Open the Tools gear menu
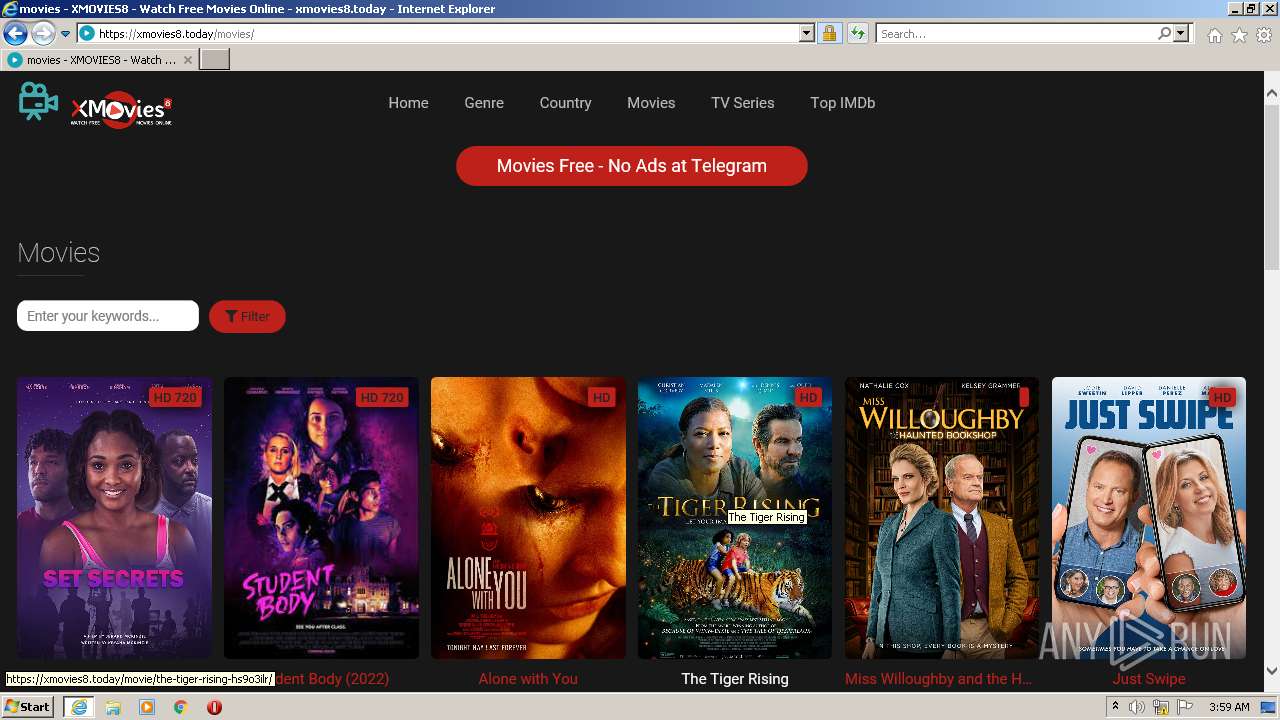Image resolution: width=1280 pixels, height=720 pixels. click(1263, 33)
